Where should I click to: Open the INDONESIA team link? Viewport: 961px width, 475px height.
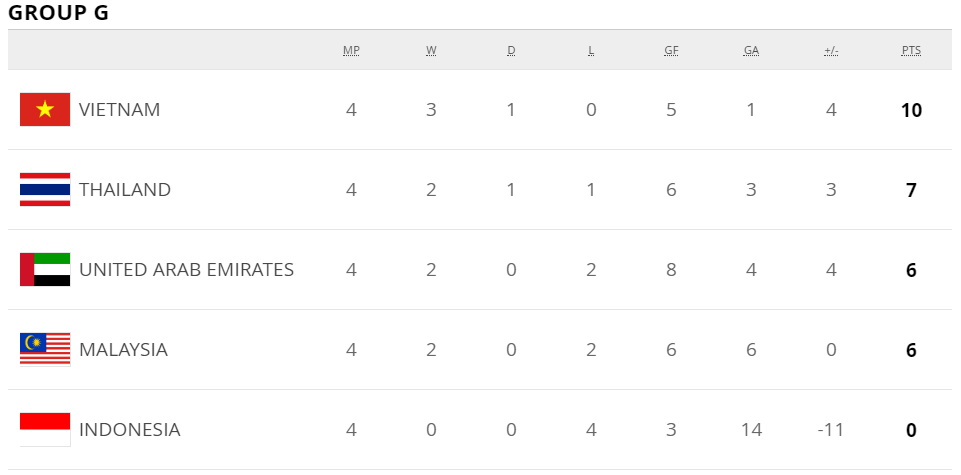(130, 430)
